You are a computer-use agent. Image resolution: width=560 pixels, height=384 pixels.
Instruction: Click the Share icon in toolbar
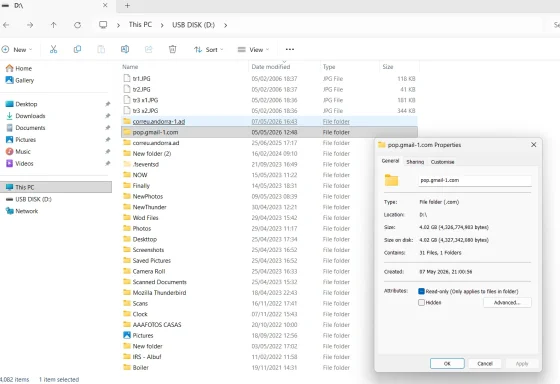pos(149,49)
